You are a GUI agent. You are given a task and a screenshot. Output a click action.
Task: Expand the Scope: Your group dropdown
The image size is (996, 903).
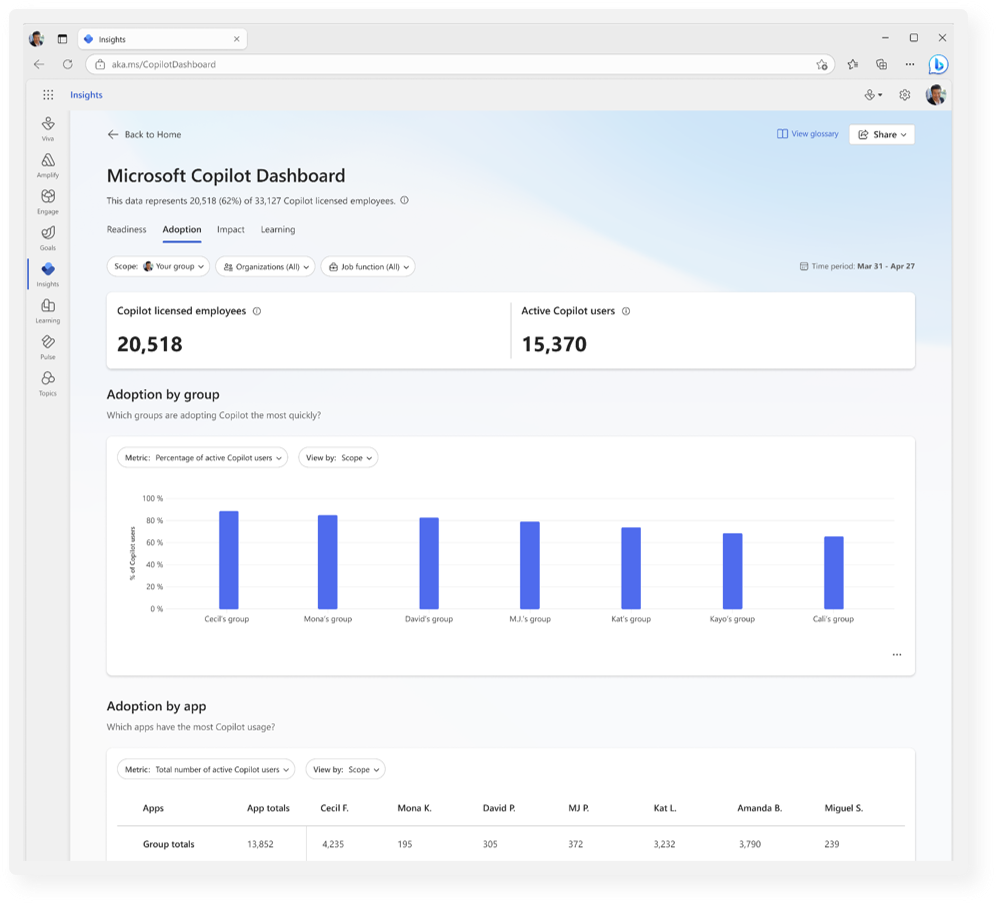[x=158, y=267]
